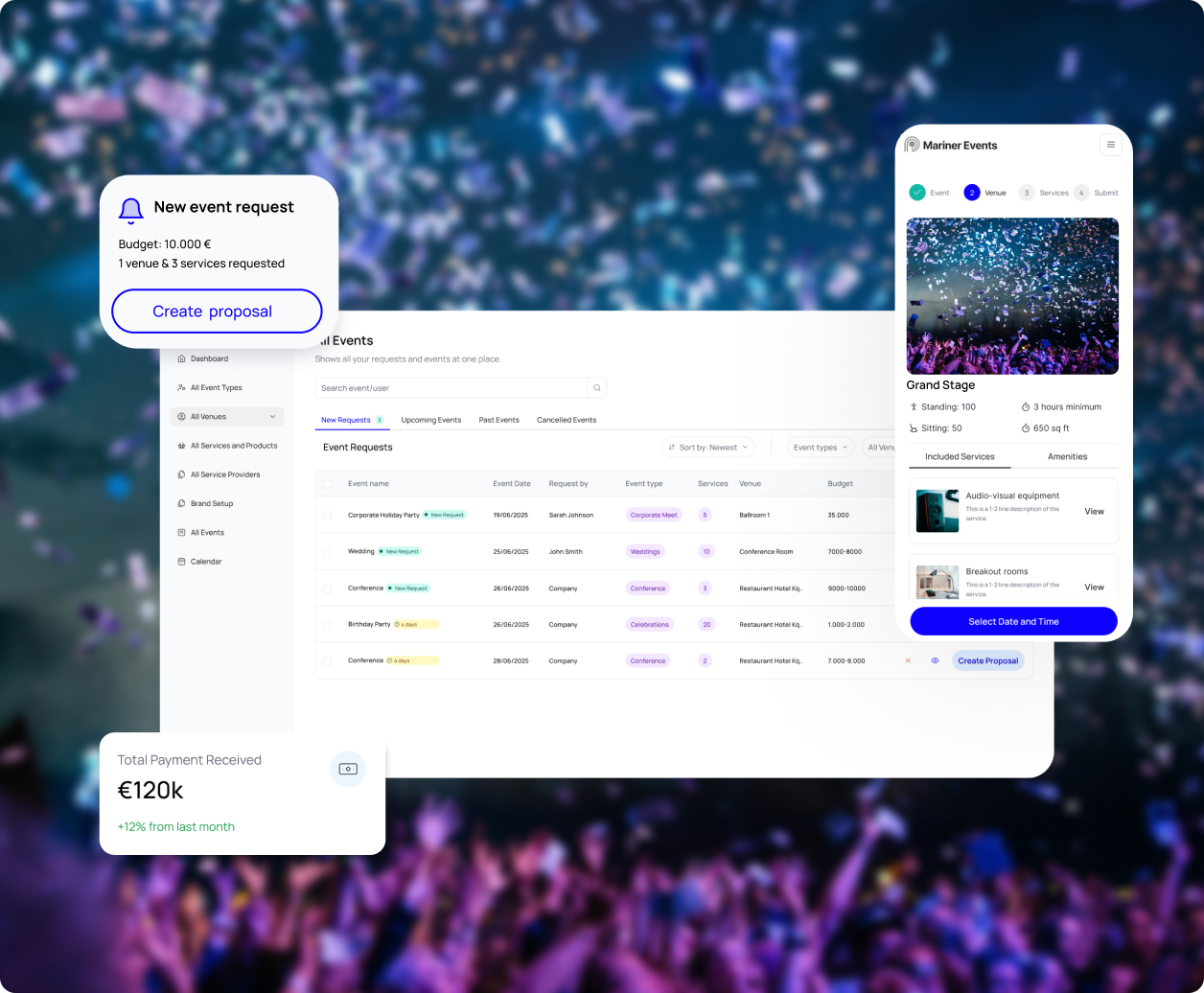
Task: Expand the All Venues sidebar item
Action: coord(227,417)
